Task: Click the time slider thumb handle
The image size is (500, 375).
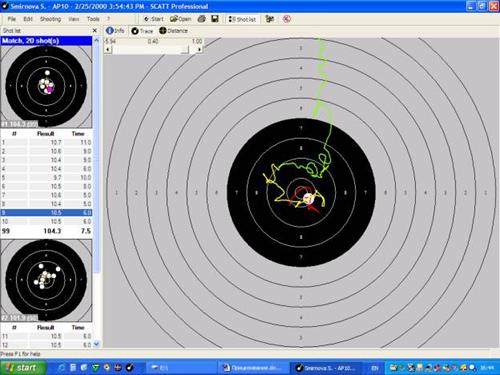Action: pos(185,50)
